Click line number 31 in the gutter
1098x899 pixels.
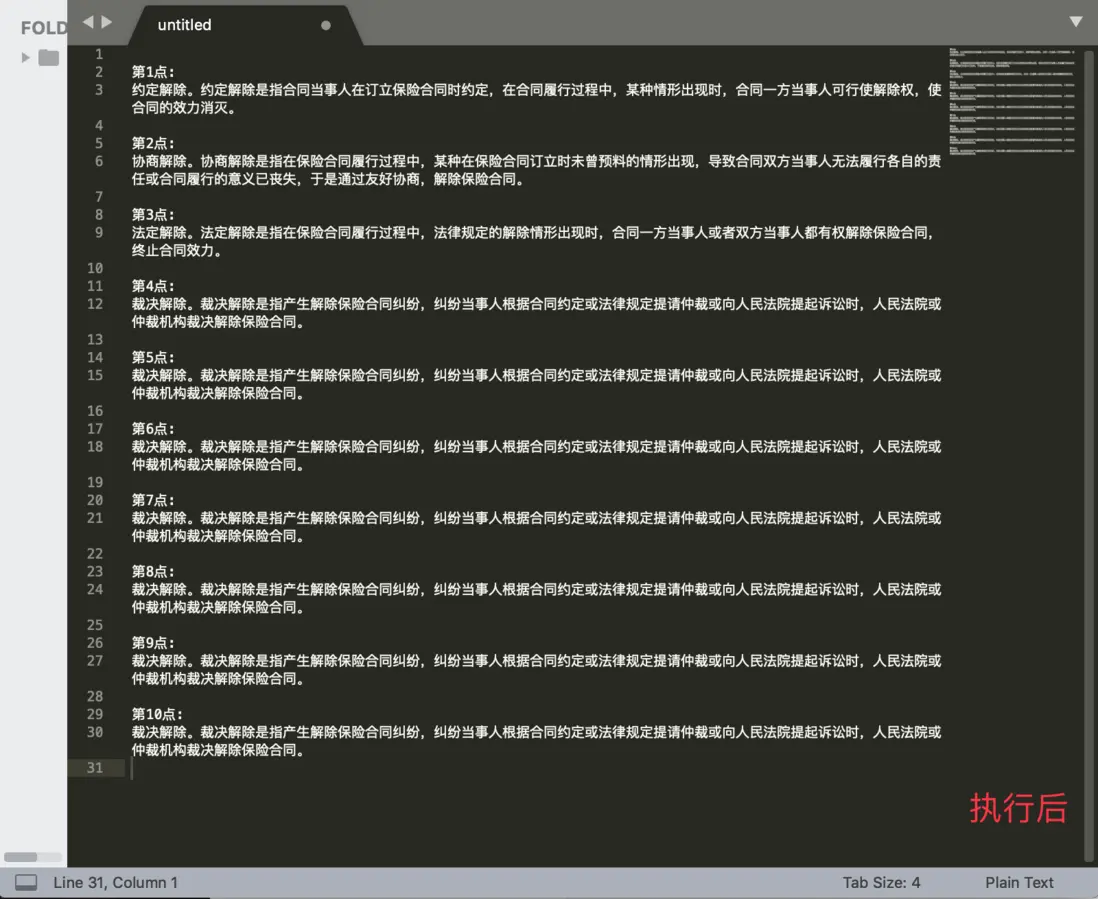[x=95, y=768]
